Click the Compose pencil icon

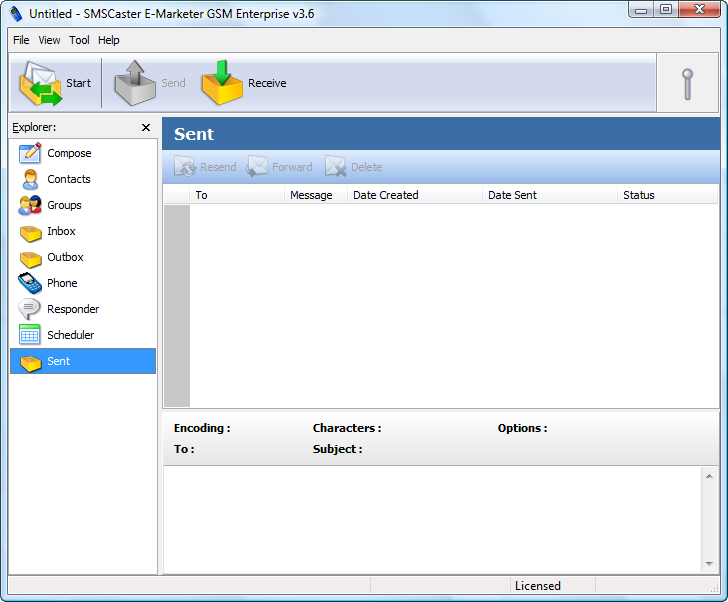tap(30, 153)
